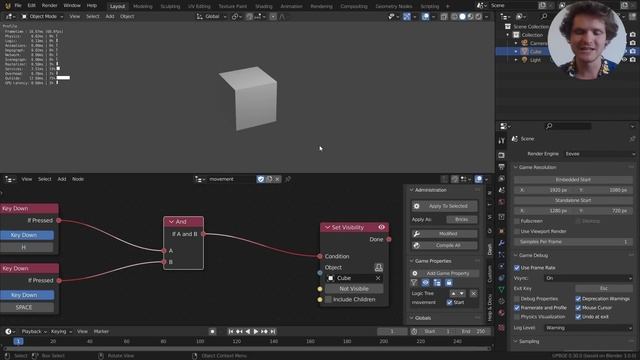Expand the Collection in the outliner
Screen dimensions: 640x360
coord(508,35)
